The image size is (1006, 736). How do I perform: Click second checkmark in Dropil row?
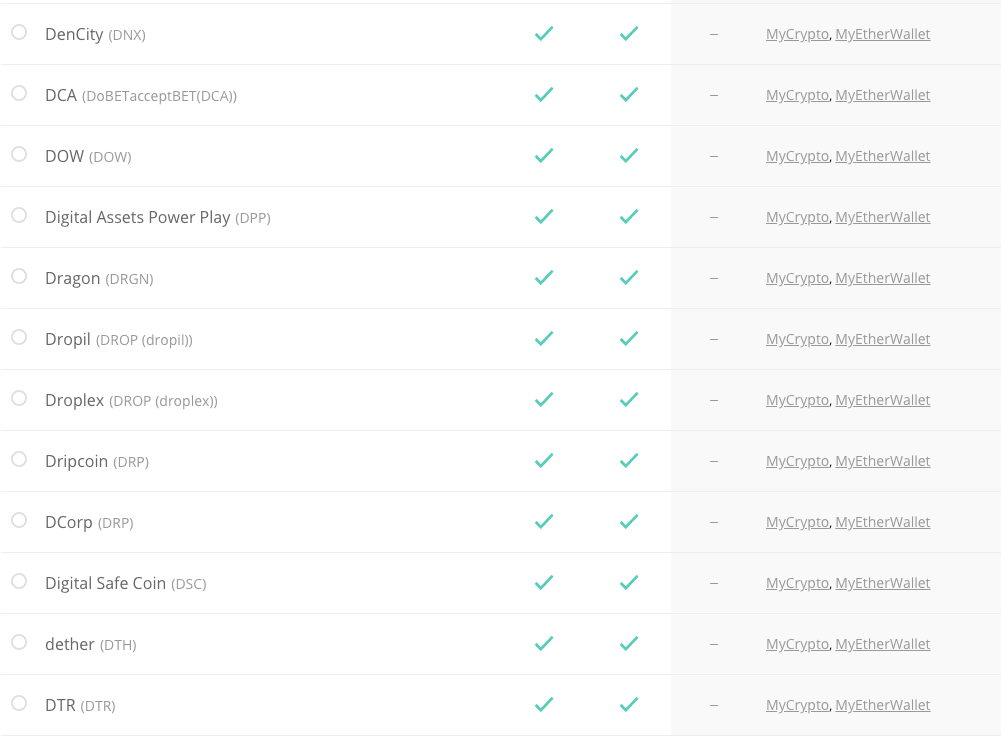(629, 339)
